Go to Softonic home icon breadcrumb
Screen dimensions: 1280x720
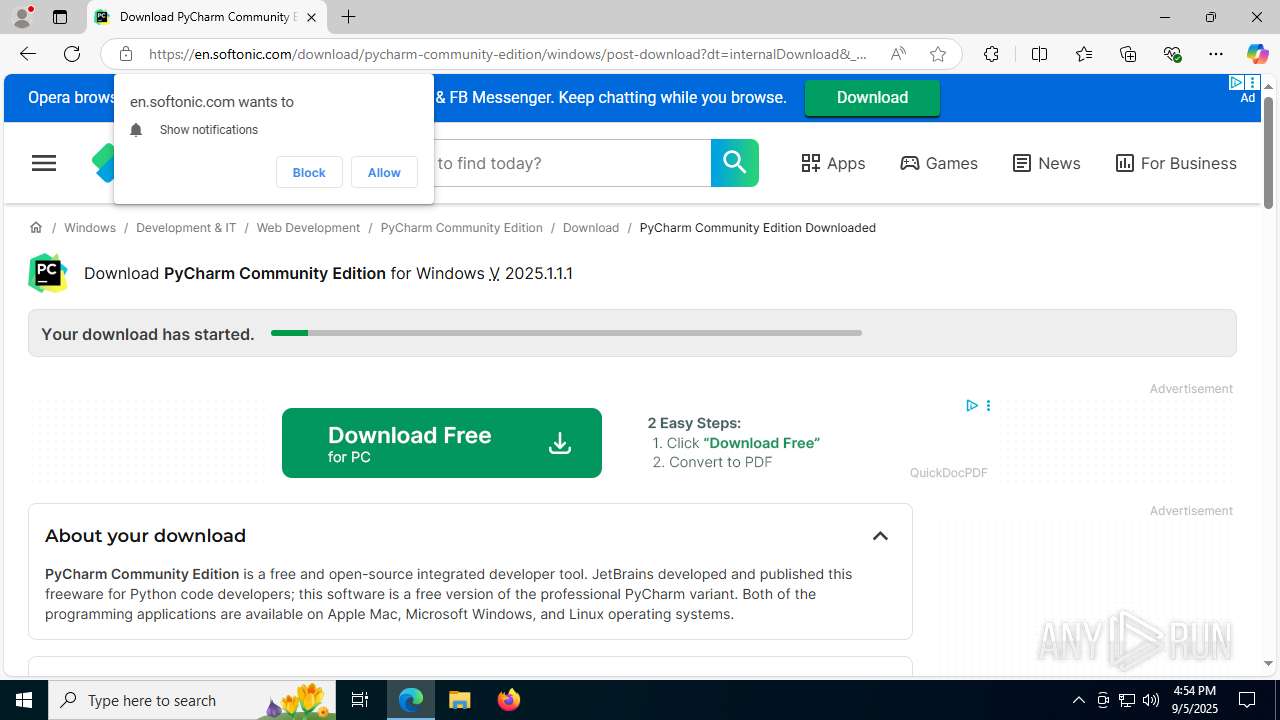click(36, 228)
